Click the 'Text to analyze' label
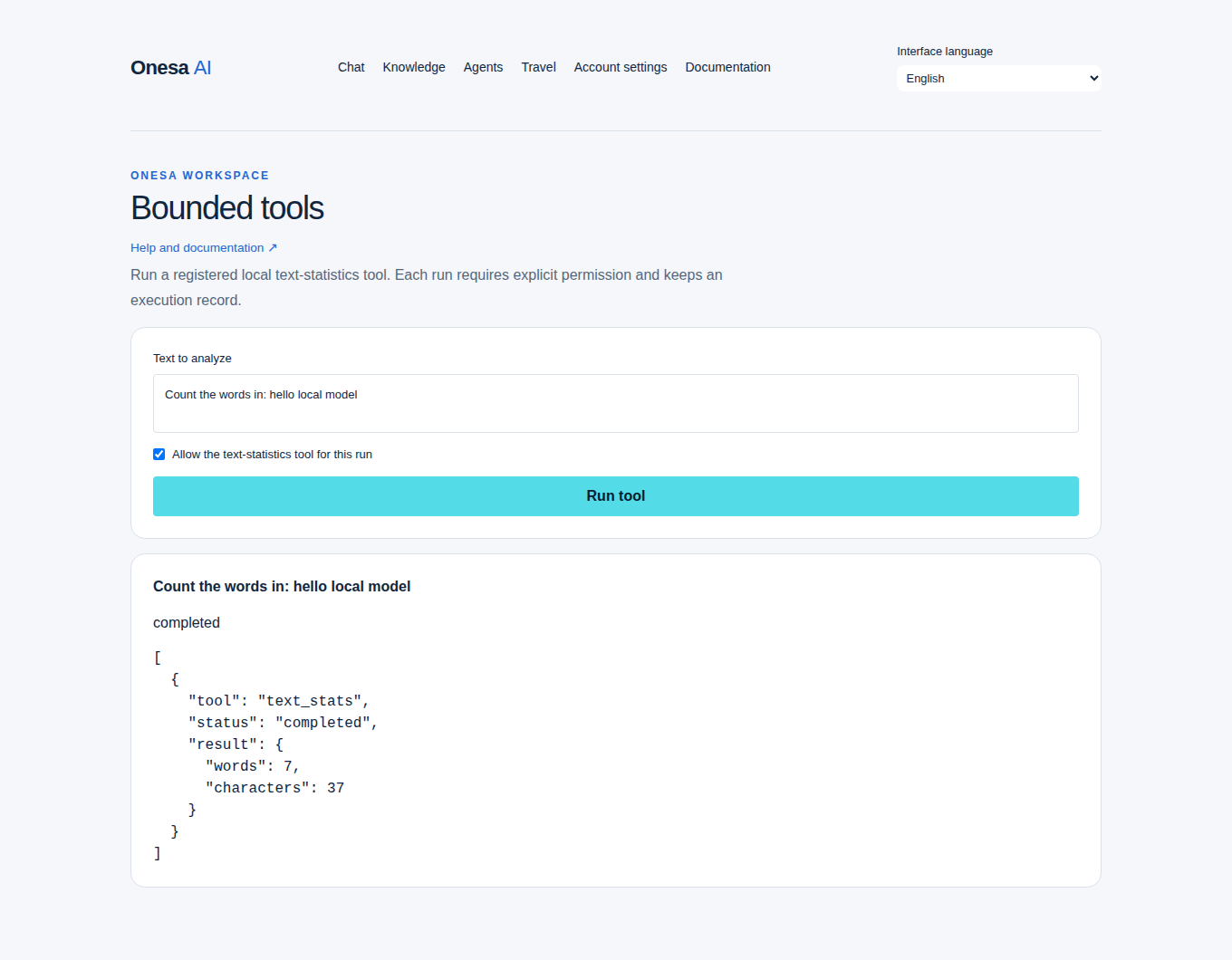 coord(192,359)
